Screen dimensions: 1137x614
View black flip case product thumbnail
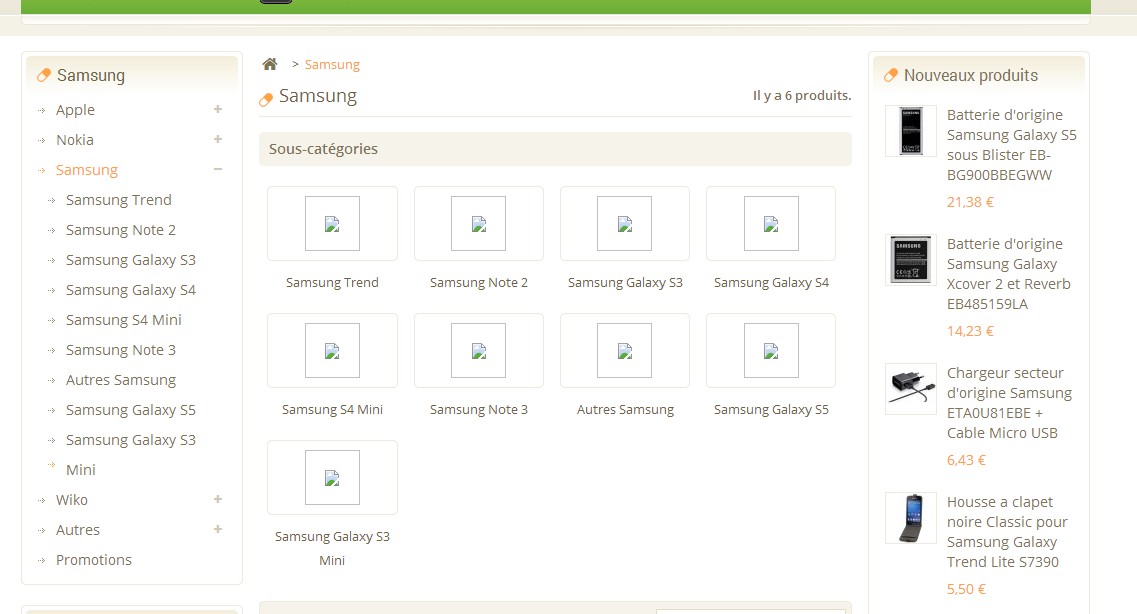[911, 518]
